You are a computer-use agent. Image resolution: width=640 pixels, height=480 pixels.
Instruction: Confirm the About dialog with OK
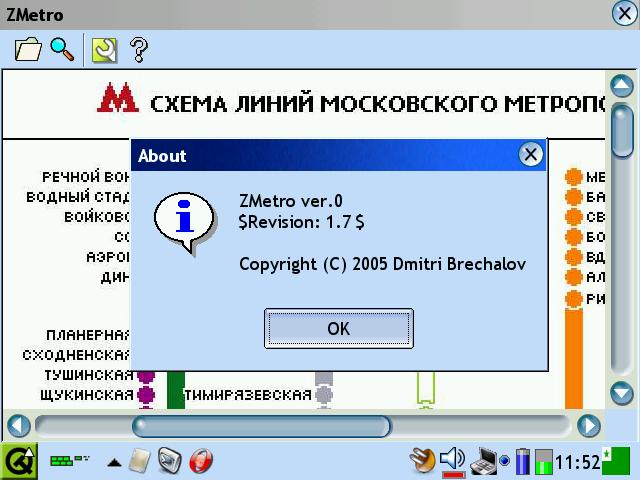click(339, 329)
